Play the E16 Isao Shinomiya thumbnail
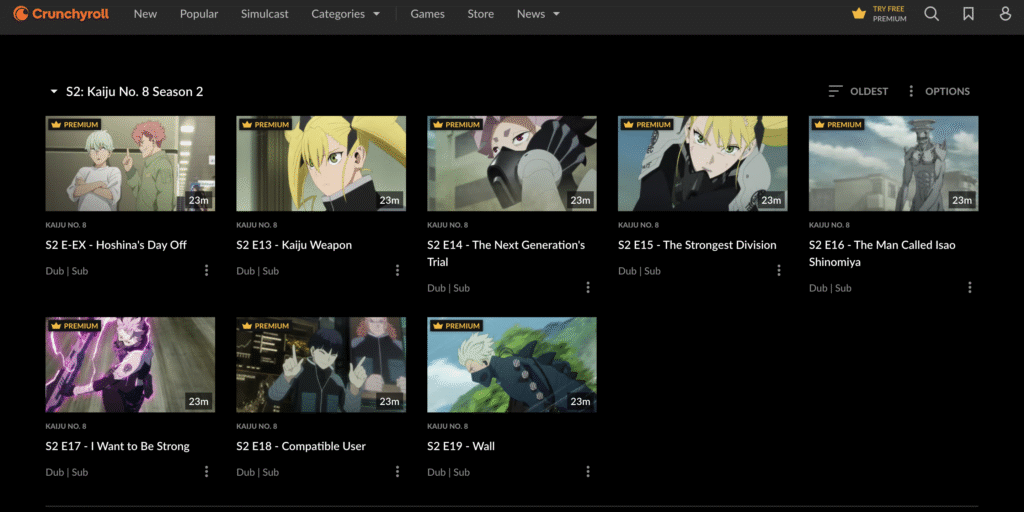 tap(893, 163)
